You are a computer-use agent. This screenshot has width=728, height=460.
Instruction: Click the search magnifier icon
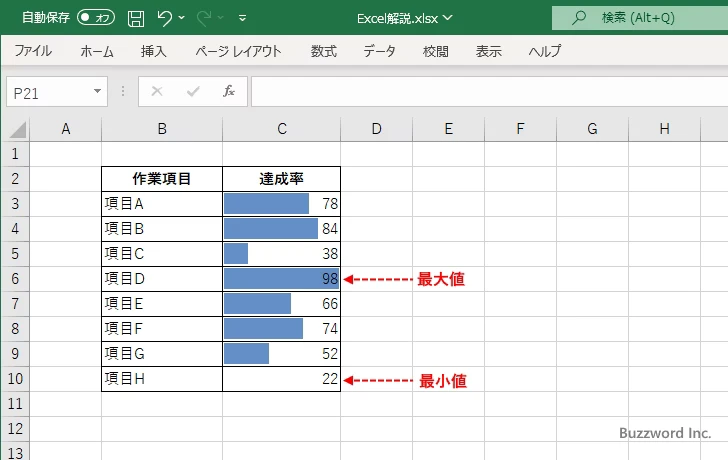[x=578, y=18]
